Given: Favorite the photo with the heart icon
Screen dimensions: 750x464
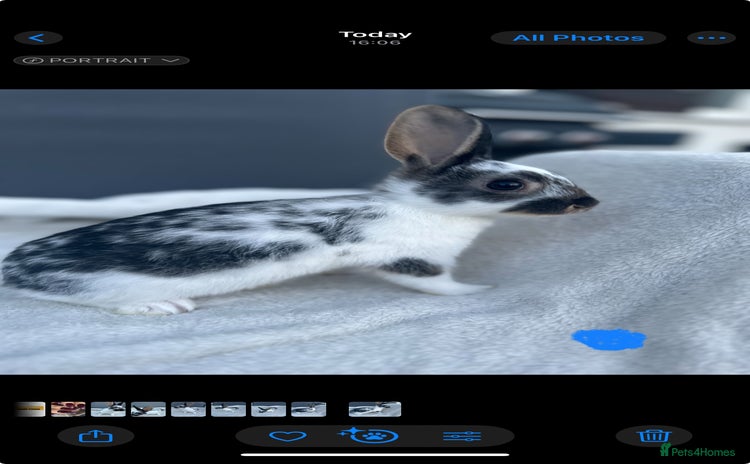Looking at the screenshot, I should click(x=287, y=436).
